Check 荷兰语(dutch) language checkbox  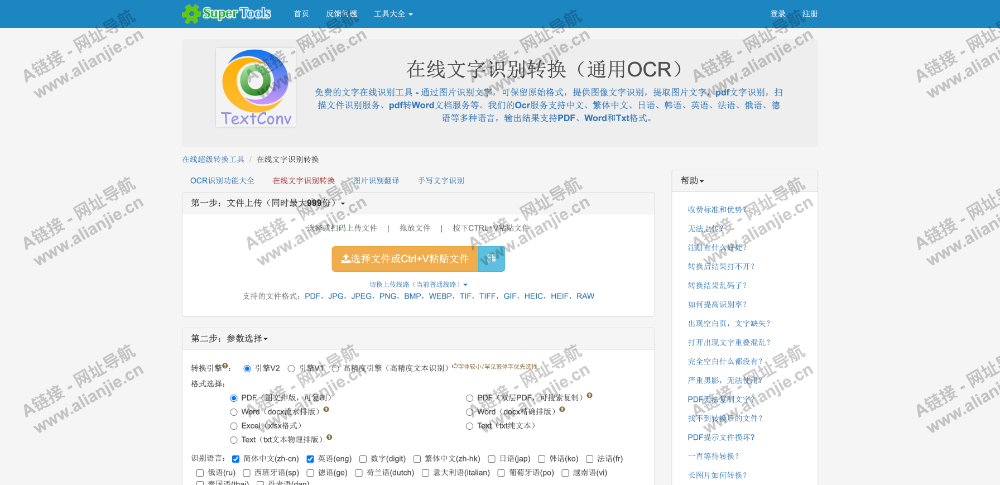(359, 473)
